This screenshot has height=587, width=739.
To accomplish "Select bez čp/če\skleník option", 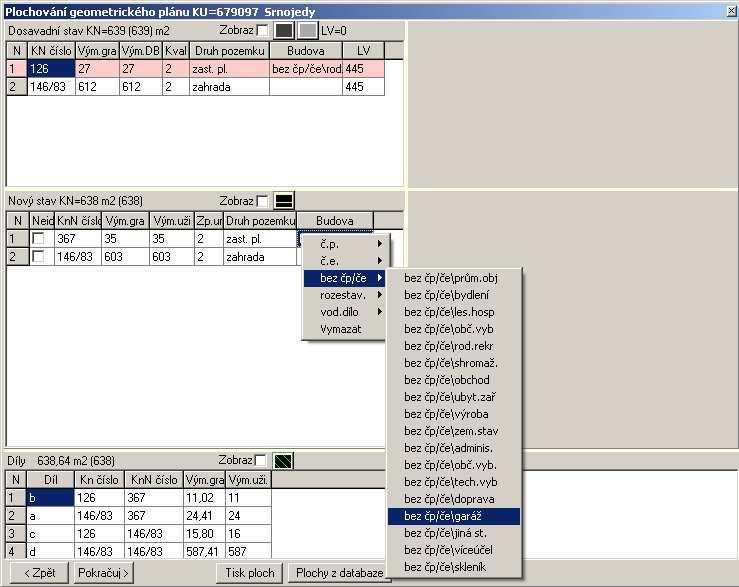I will [x=454, y=567].
